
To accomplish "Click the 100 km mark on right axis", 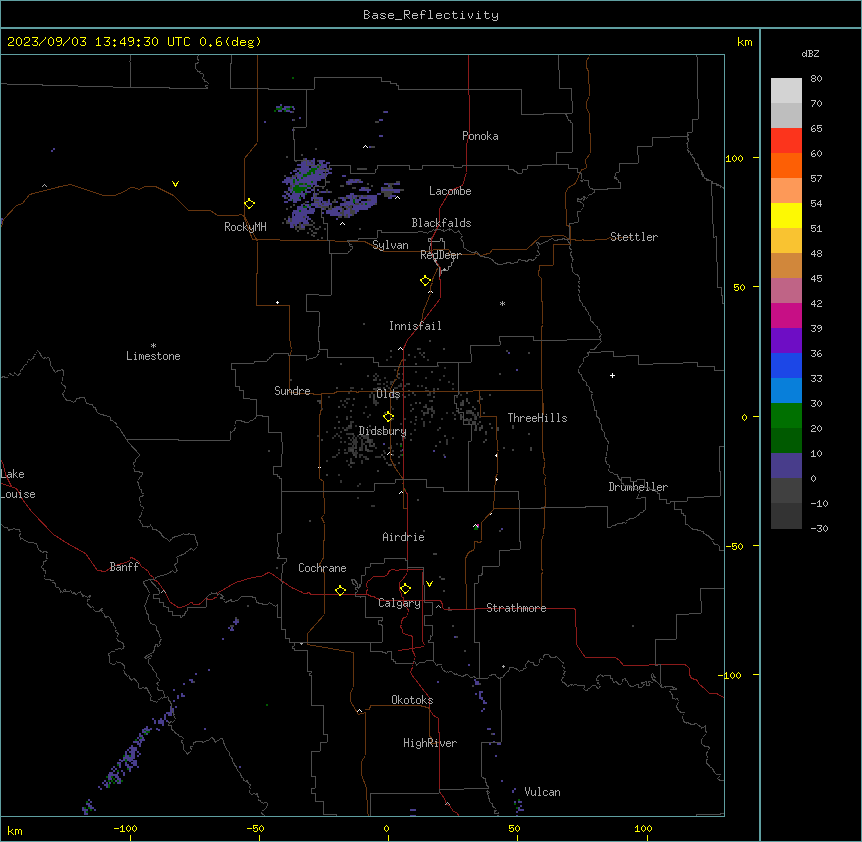I will click(734, 158).
